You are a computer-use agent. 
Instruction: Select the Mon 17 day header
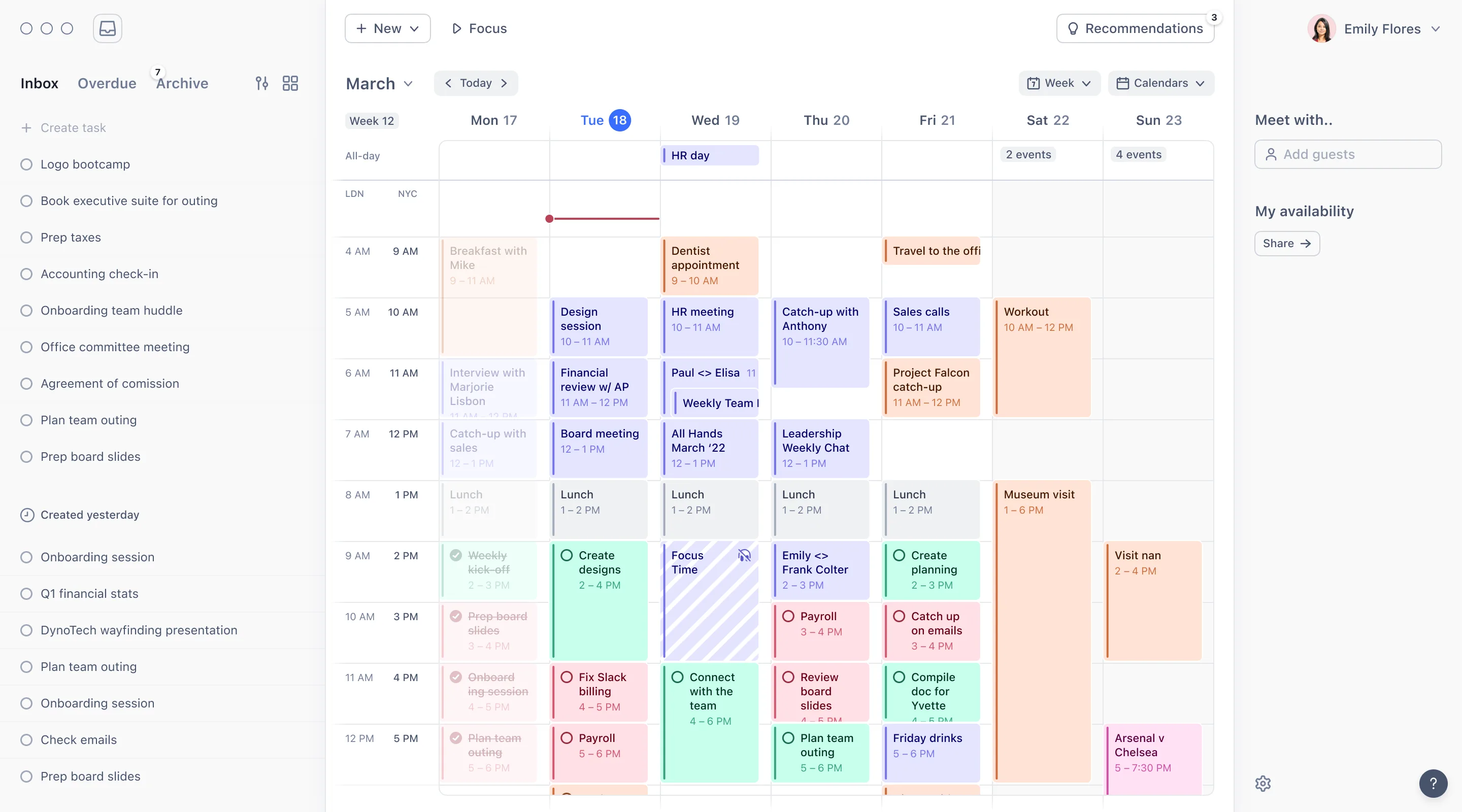[494, 120]
